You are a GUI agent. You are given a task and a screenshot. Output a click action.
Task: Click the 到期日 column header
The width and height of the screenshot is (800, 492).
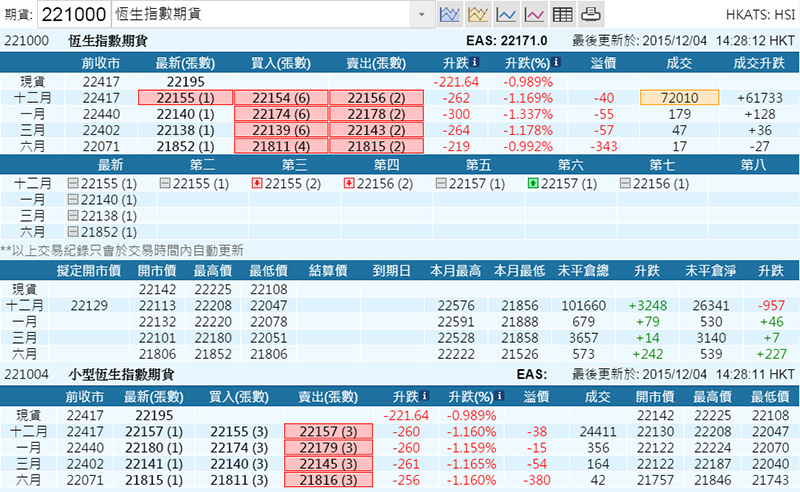[392, 270]
